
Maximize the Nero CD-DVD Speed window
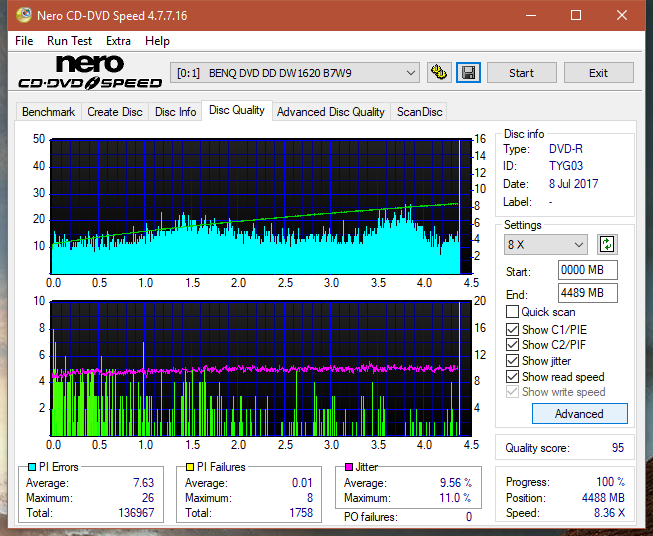(576, 15)
